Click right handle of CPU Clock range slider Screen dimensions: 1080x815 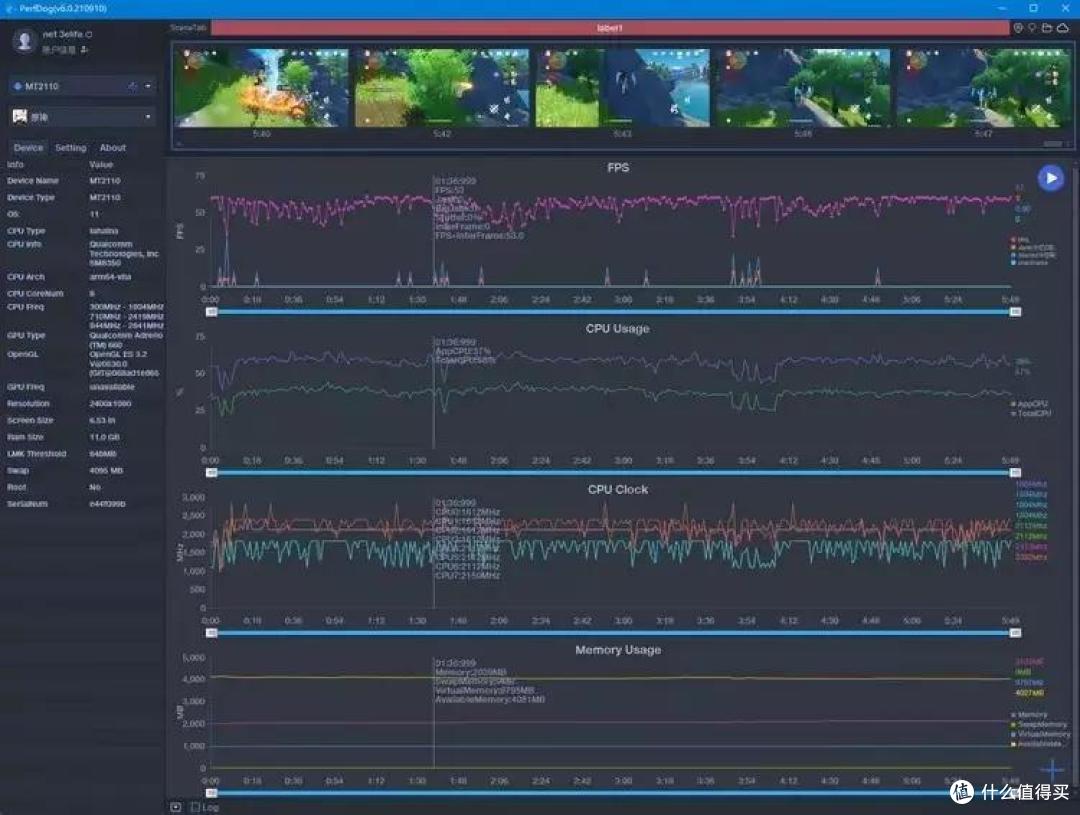(1015, 633)
